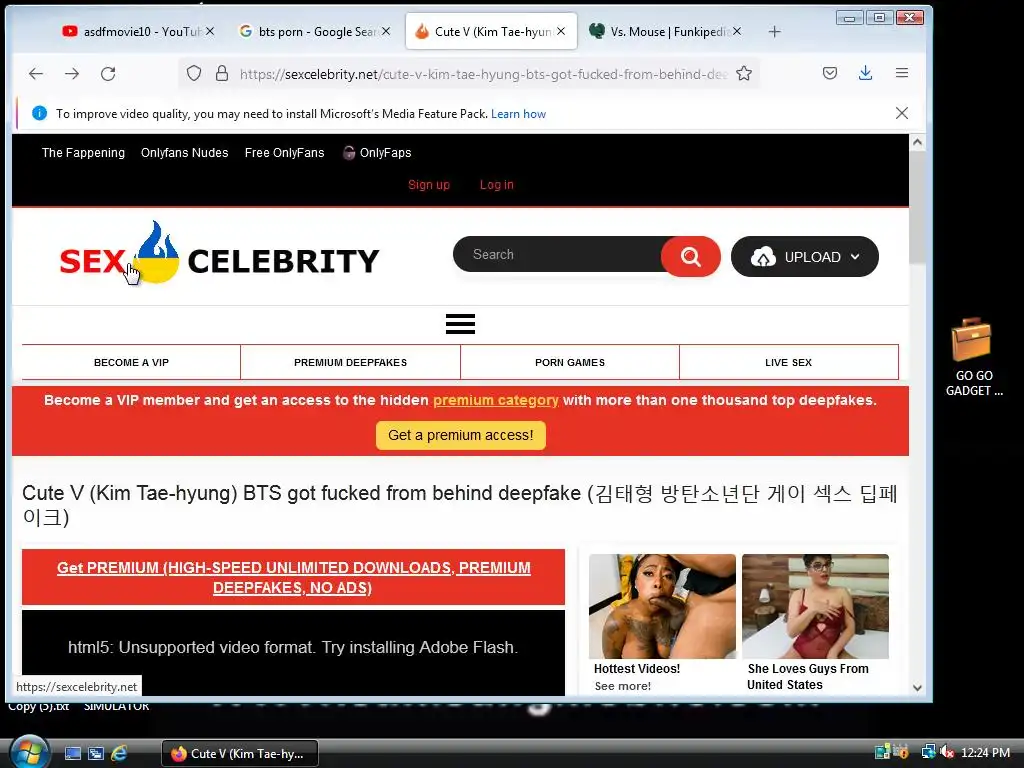Click the site's flame logo
The width and height of the screenshot is (1024, 768).
pos(155,252)
